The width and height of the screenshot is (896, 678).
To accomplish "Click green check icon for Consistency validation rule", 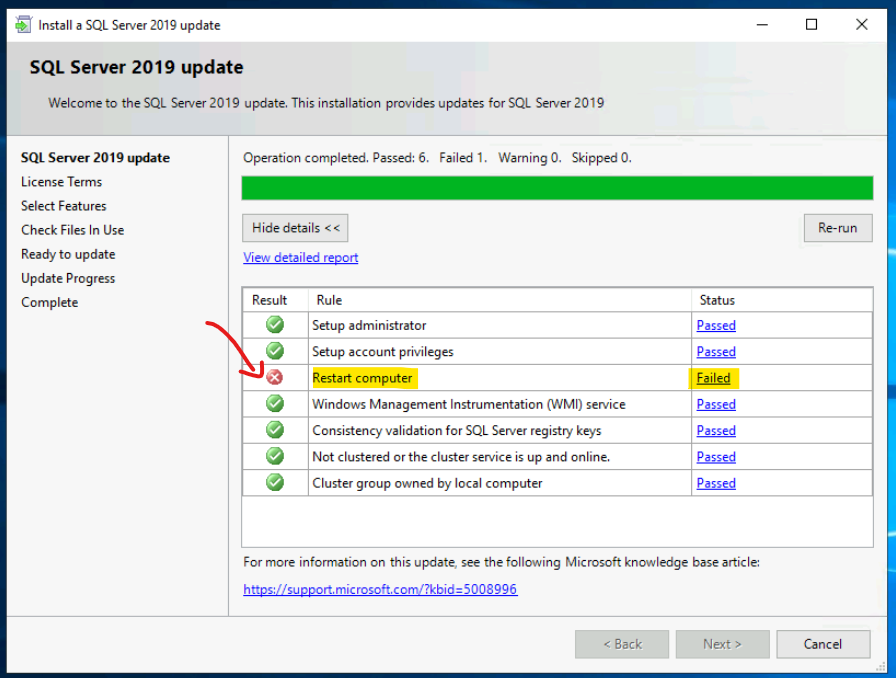I will (x=275, y=430).
